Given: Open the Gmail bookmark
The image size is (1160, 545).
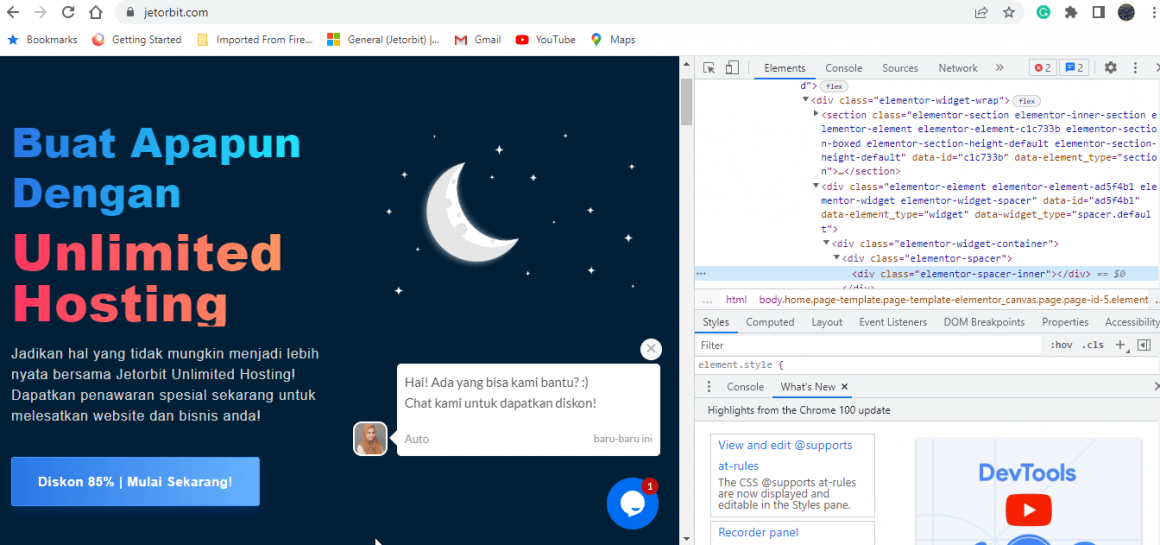Looking at the screenshot, I should coord(478,40).
